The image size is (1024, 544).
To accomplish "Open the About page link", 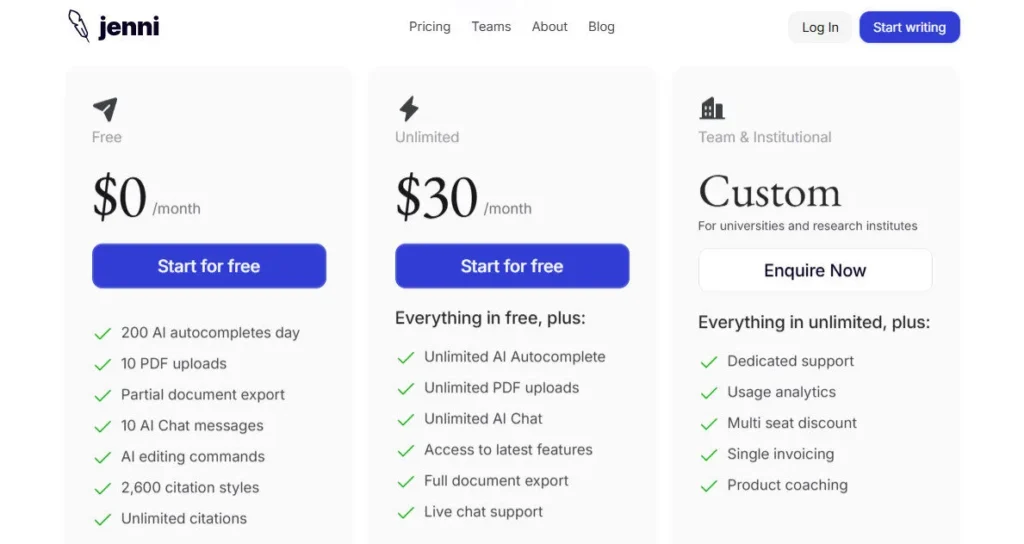I will pos(549,27).
